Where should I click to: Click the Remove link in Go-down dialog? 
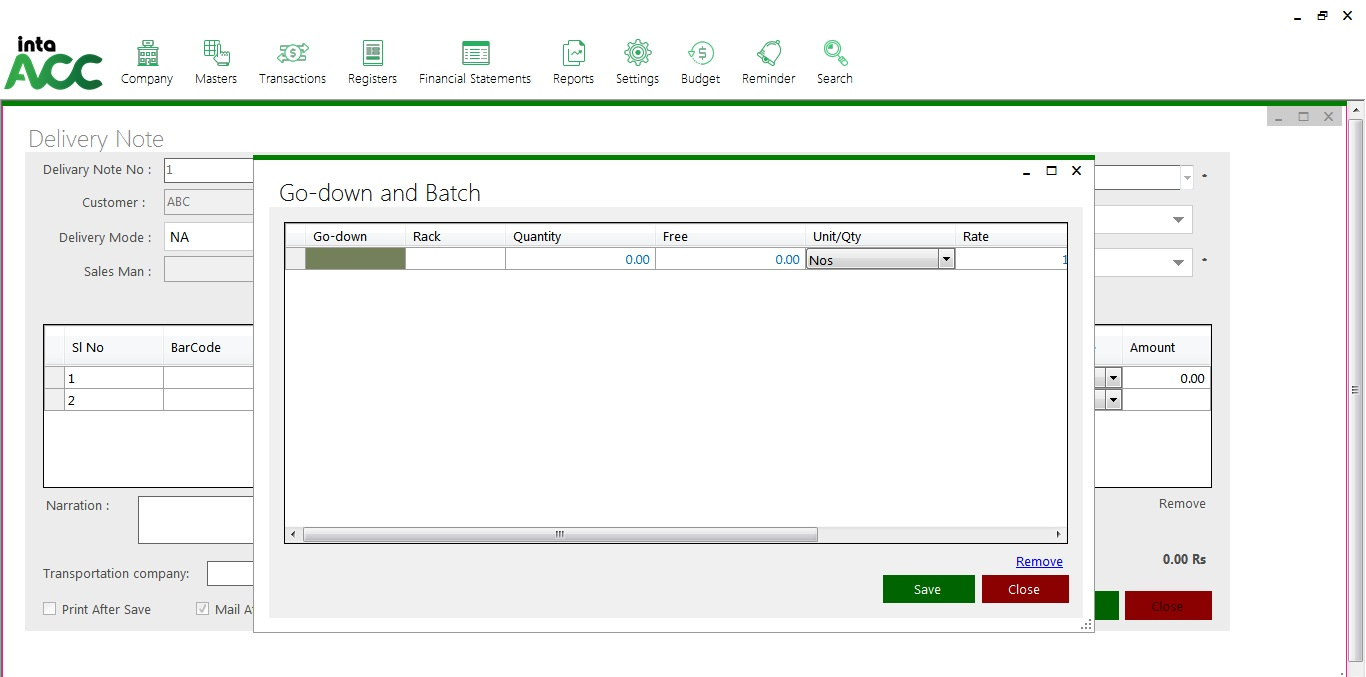1039,562
